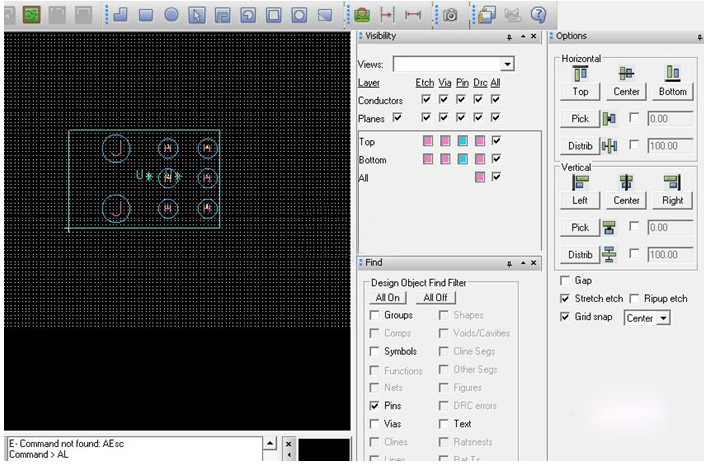Click the help question mark icon
704x464 pixels.
point(538,15)
